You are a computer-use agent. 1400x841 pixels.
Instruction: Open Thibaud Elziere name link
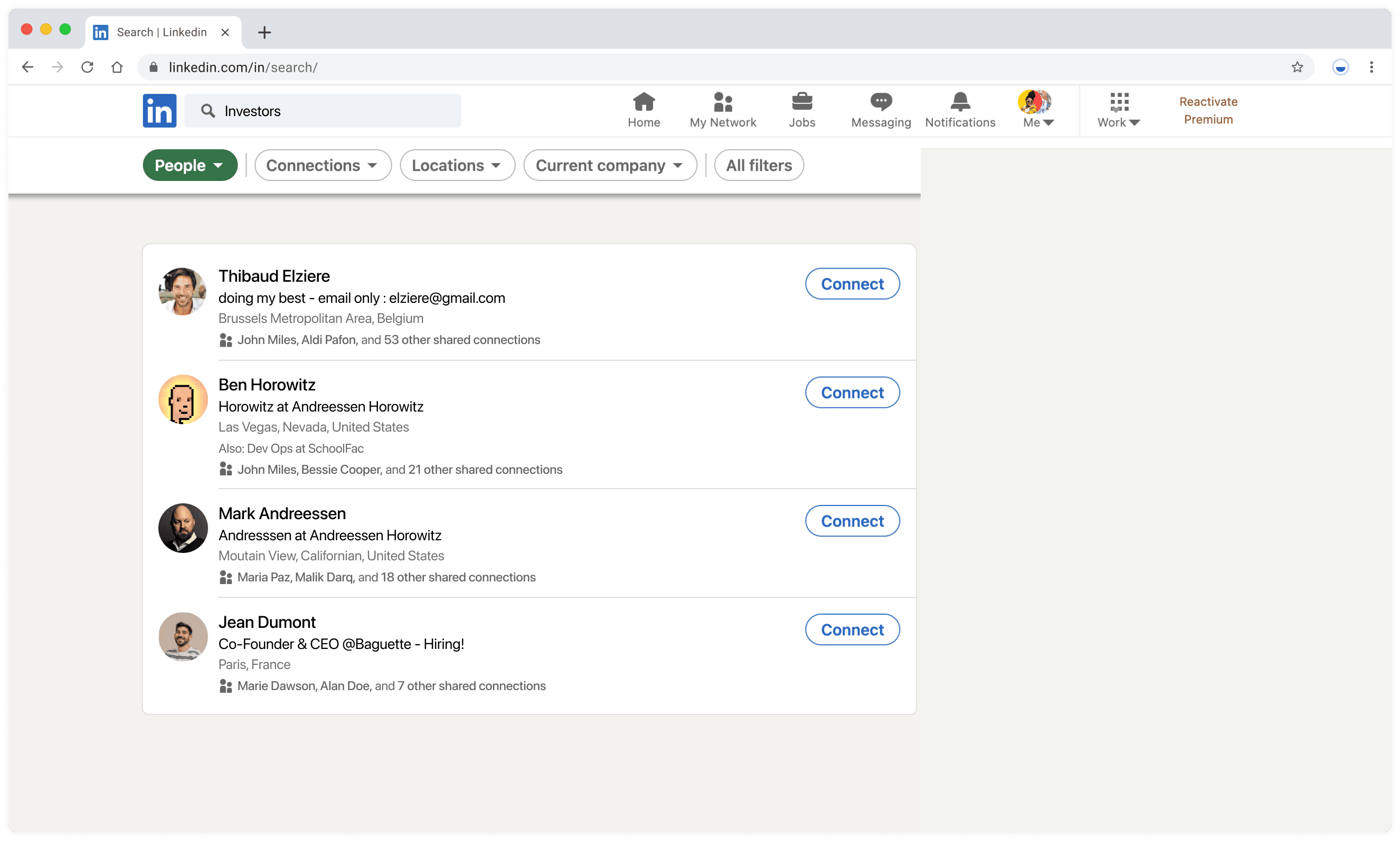pyautogui.click(x=274, y=276)
